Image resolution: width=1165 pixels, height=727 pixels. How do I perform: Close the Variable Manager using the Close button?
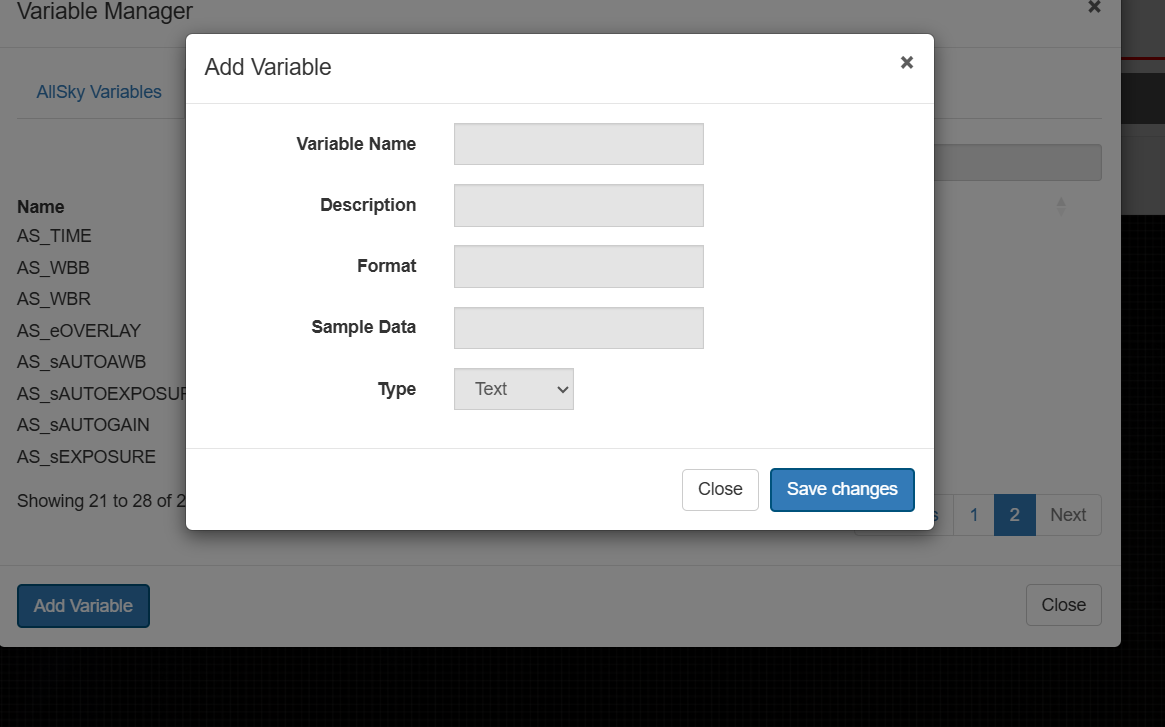(x=1063, y=605)
